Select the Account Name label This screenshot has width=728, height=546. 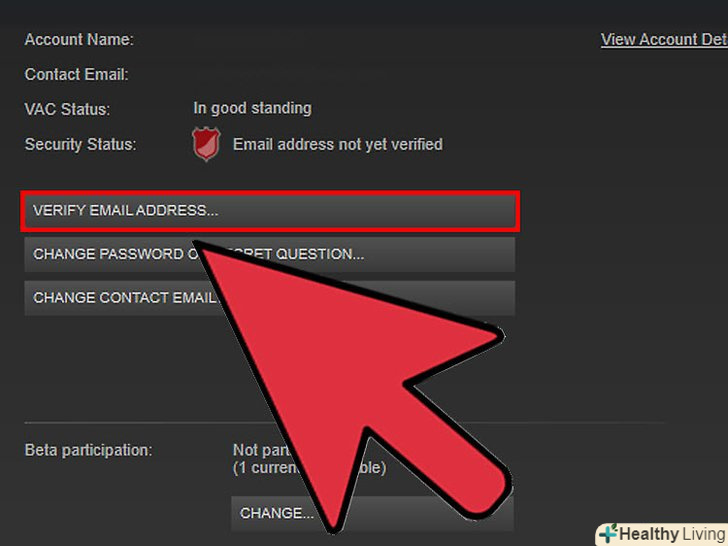coord(79,40)
